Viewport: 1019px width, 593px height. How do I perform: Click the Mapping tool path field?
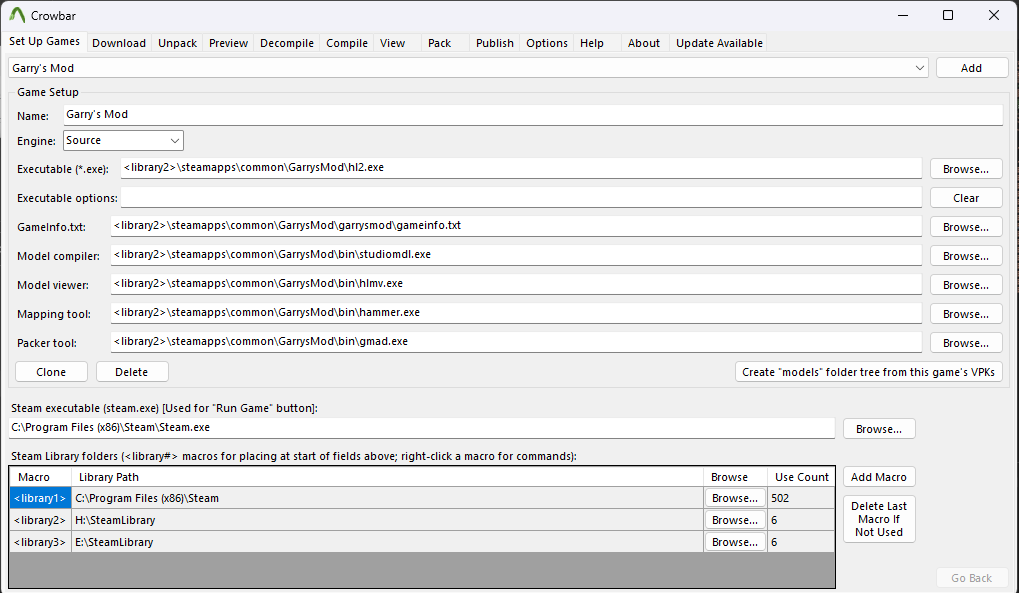(x=516, y=313)
